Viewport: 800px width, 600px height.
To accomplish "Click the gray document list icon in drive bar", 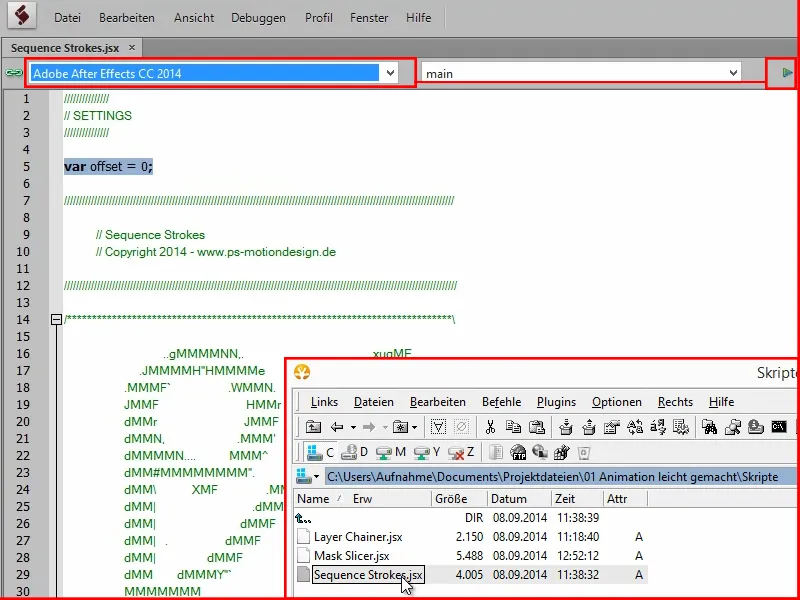I will coord(496,452).
